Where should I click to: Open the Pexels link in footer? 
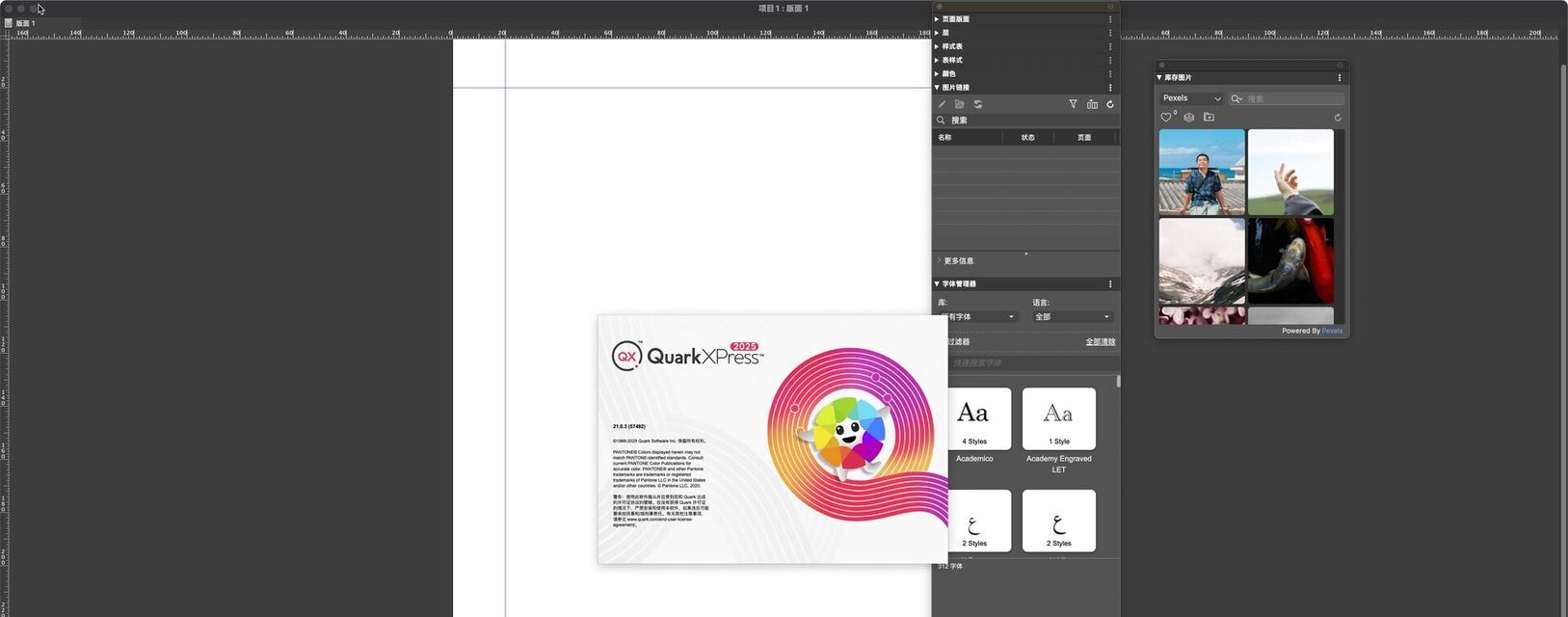(1332, 331)
